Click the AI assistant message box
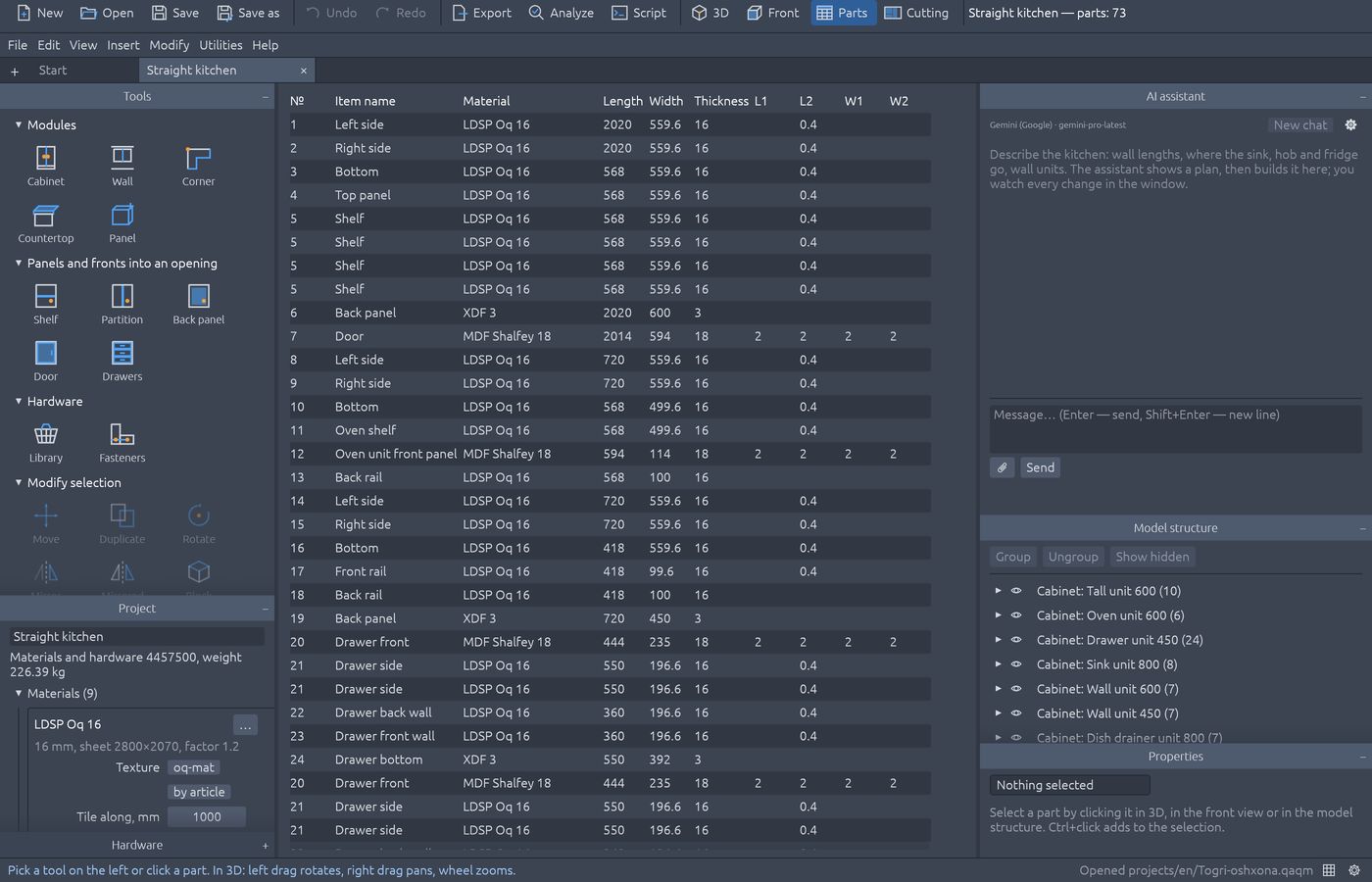Screen dimensions: 1372x882 (1175, 428)
